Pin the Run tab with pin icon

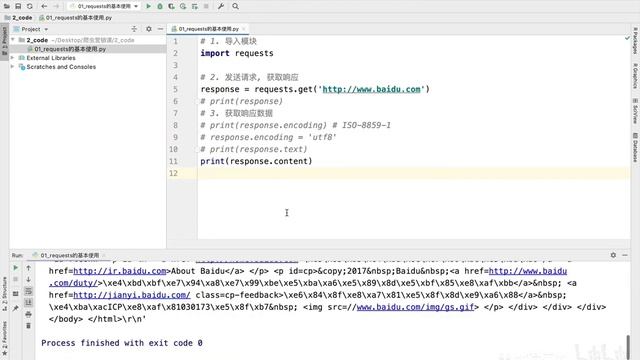click(x=16, y=308)
